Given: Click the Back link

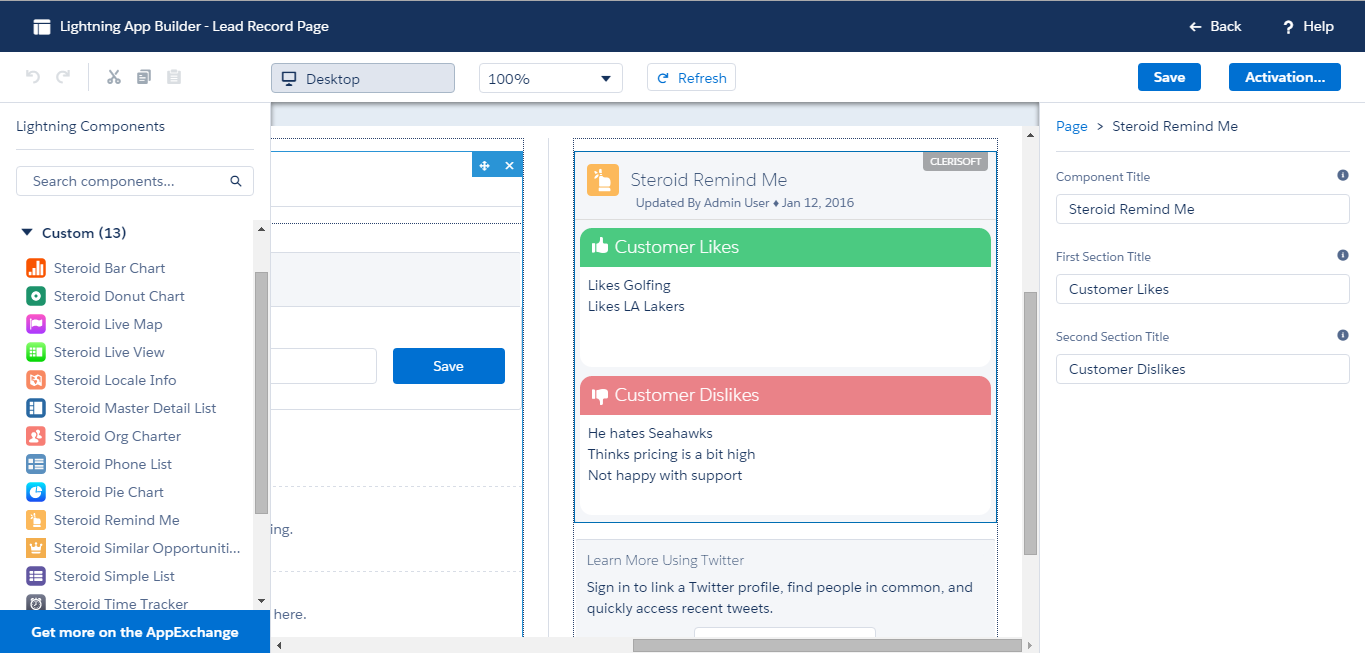Looking at the screenshot, I should tap(1215, 27).
